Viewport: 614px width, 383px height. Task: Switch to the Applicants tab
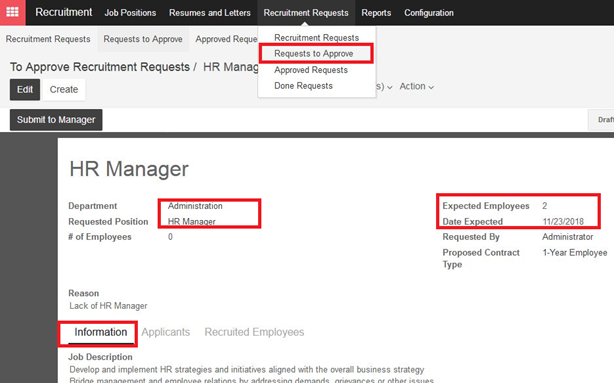coord(166,332)
